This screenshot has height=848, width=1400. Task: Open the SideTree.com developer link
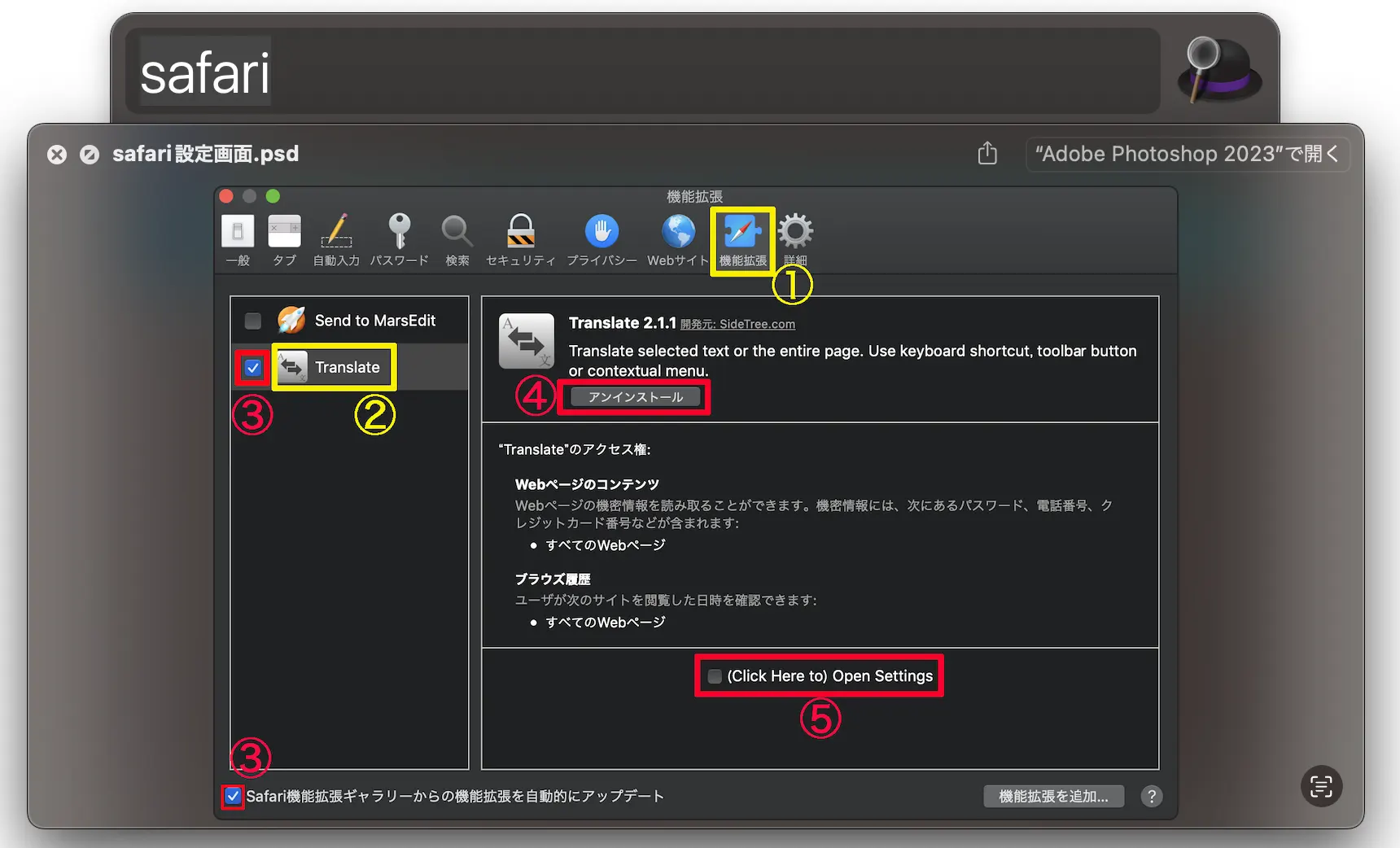[737, 324]
